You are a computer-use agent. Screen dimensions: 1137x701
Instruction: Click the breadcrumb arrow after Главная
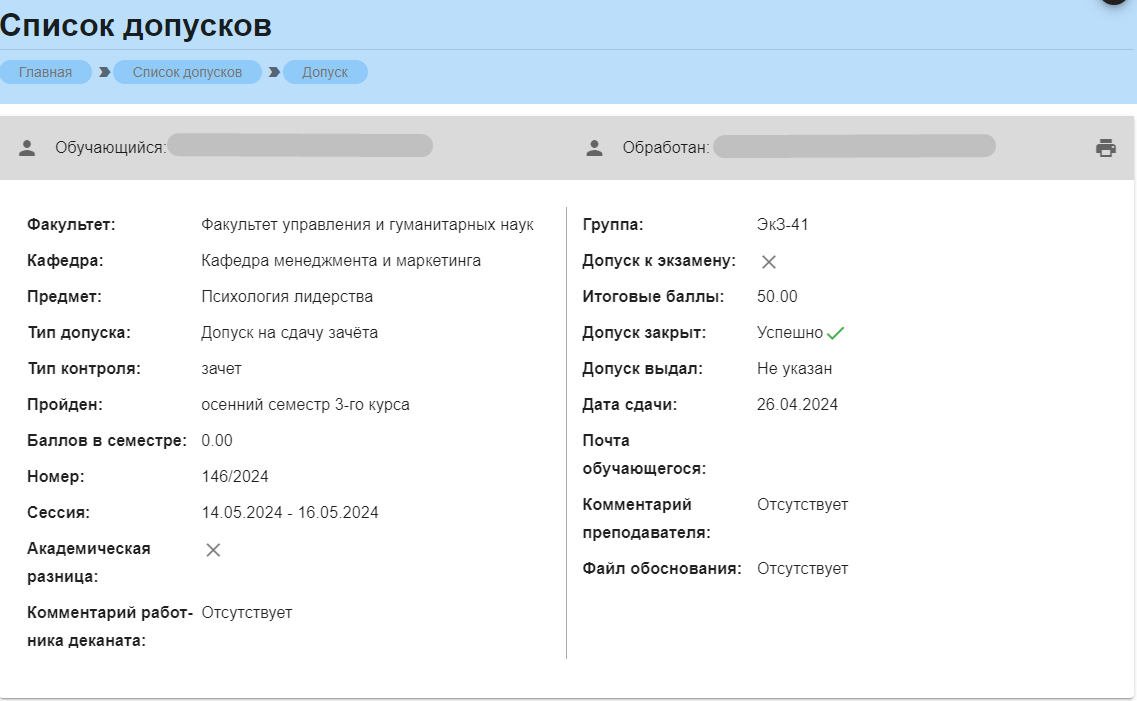104,72
